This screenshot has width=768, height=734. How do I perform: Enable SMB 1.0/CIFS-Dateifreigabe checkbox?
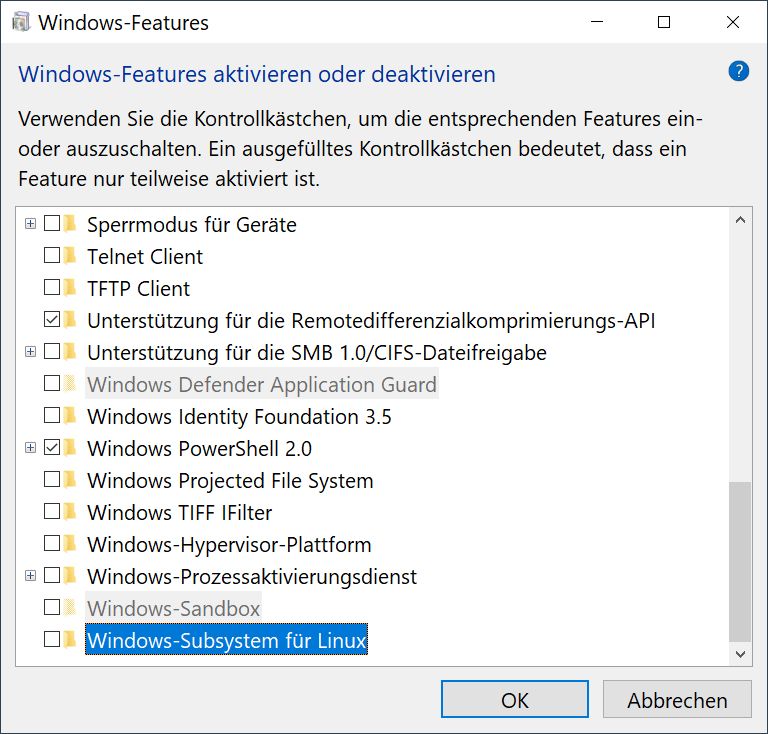pos(52,351)
